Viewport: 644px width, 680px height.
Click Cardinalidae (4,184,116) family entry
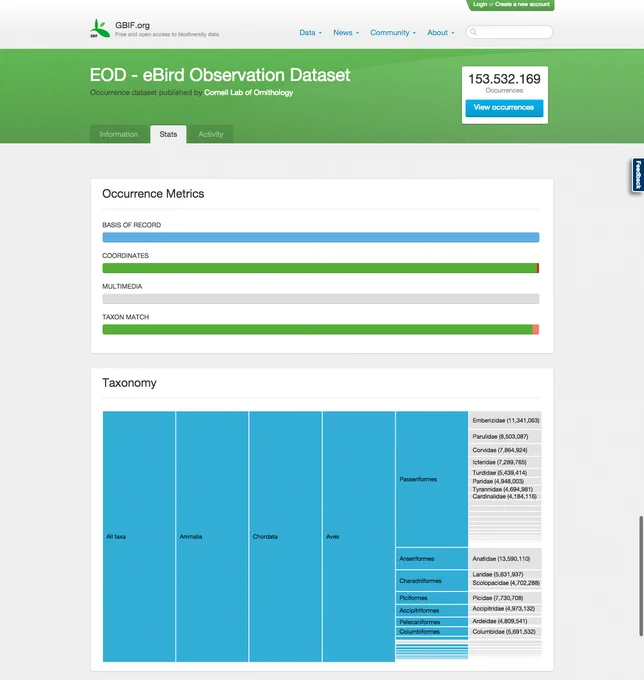(505, 497)
